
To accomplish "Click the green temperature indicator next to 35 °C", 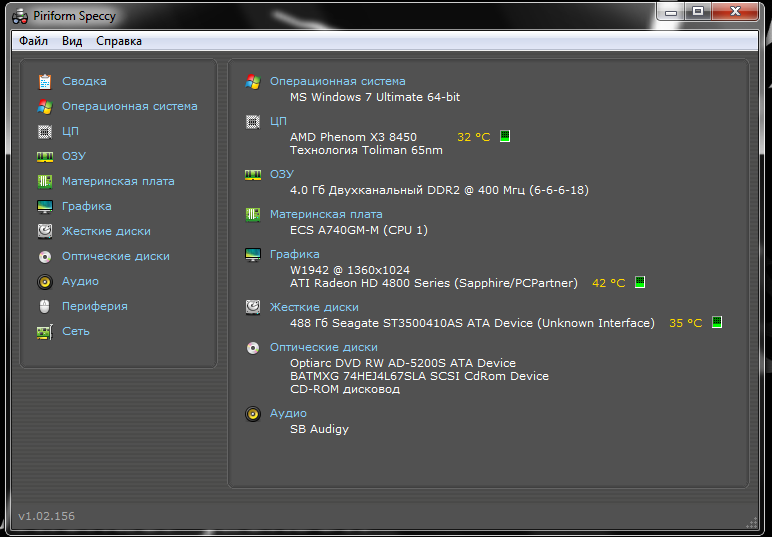I will (x=717, y=322).
